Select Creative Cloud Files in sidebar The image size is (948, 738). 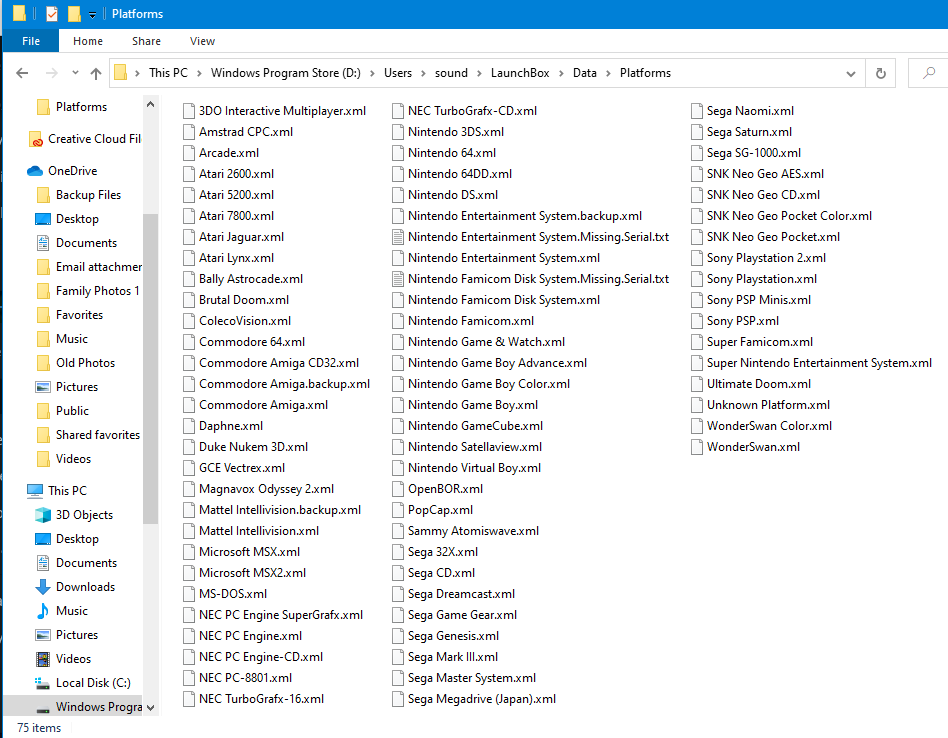point(85,139)
